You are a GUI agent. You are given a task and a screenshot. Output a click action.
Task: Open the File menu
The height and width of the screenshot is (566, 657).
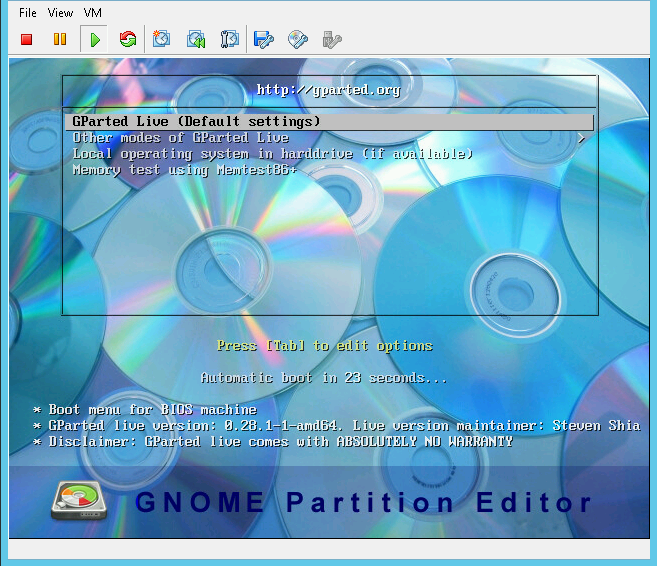coord(28,13)
